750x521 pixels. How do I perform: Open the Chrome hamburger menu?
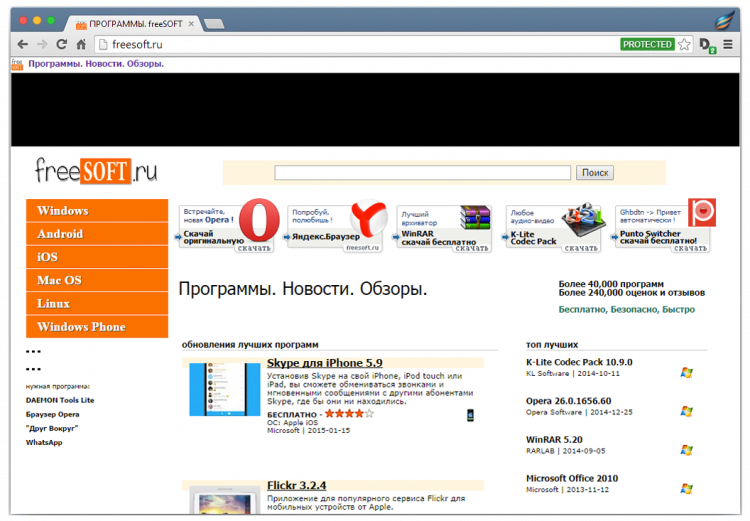[728, 44]
